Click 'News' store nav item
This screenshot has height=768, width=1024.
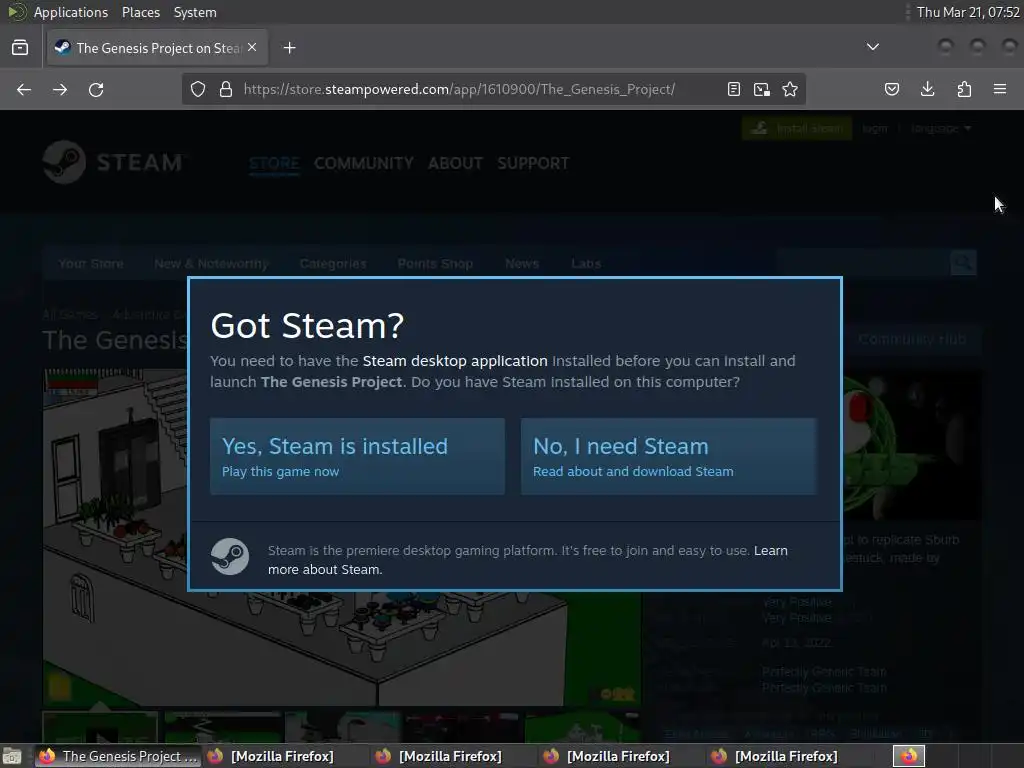click(522, 264)
